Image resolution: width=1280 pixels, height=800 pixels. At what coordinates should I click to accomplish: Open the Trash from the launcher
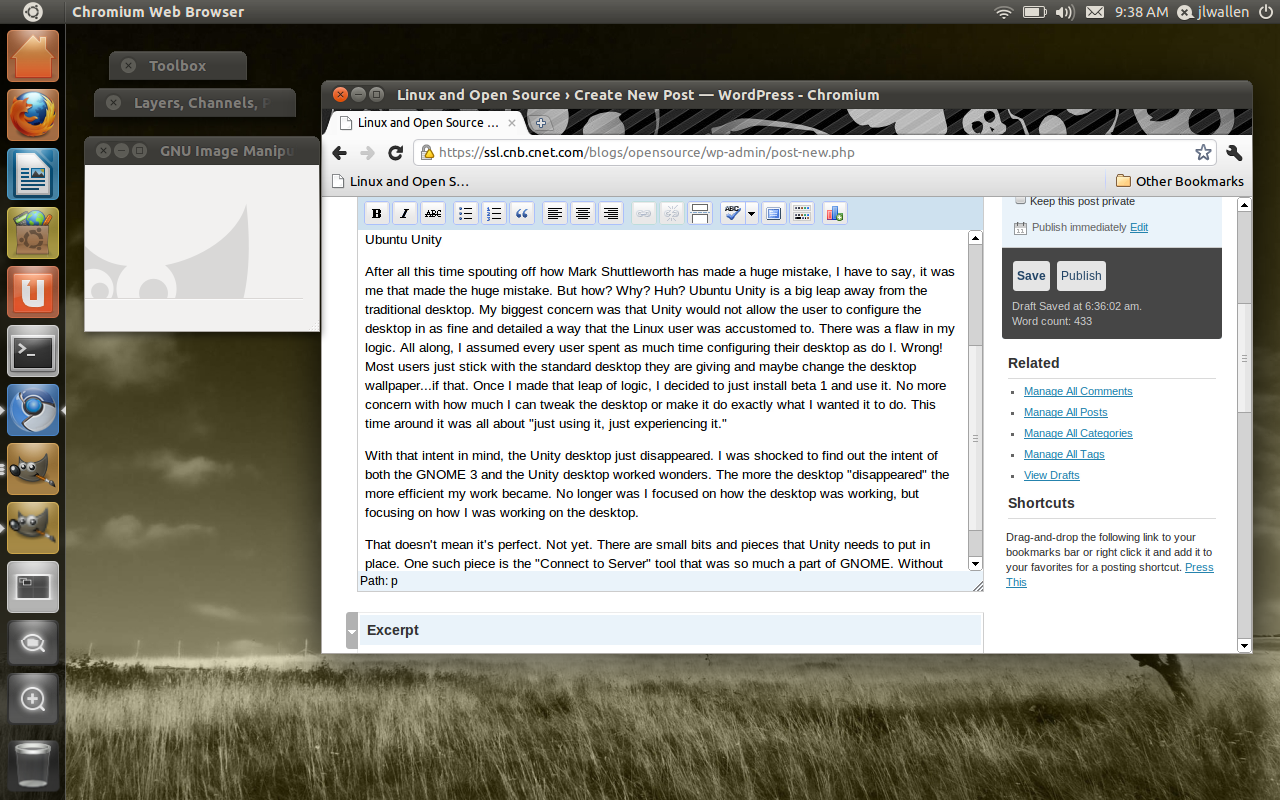click(x=33, y=764)
